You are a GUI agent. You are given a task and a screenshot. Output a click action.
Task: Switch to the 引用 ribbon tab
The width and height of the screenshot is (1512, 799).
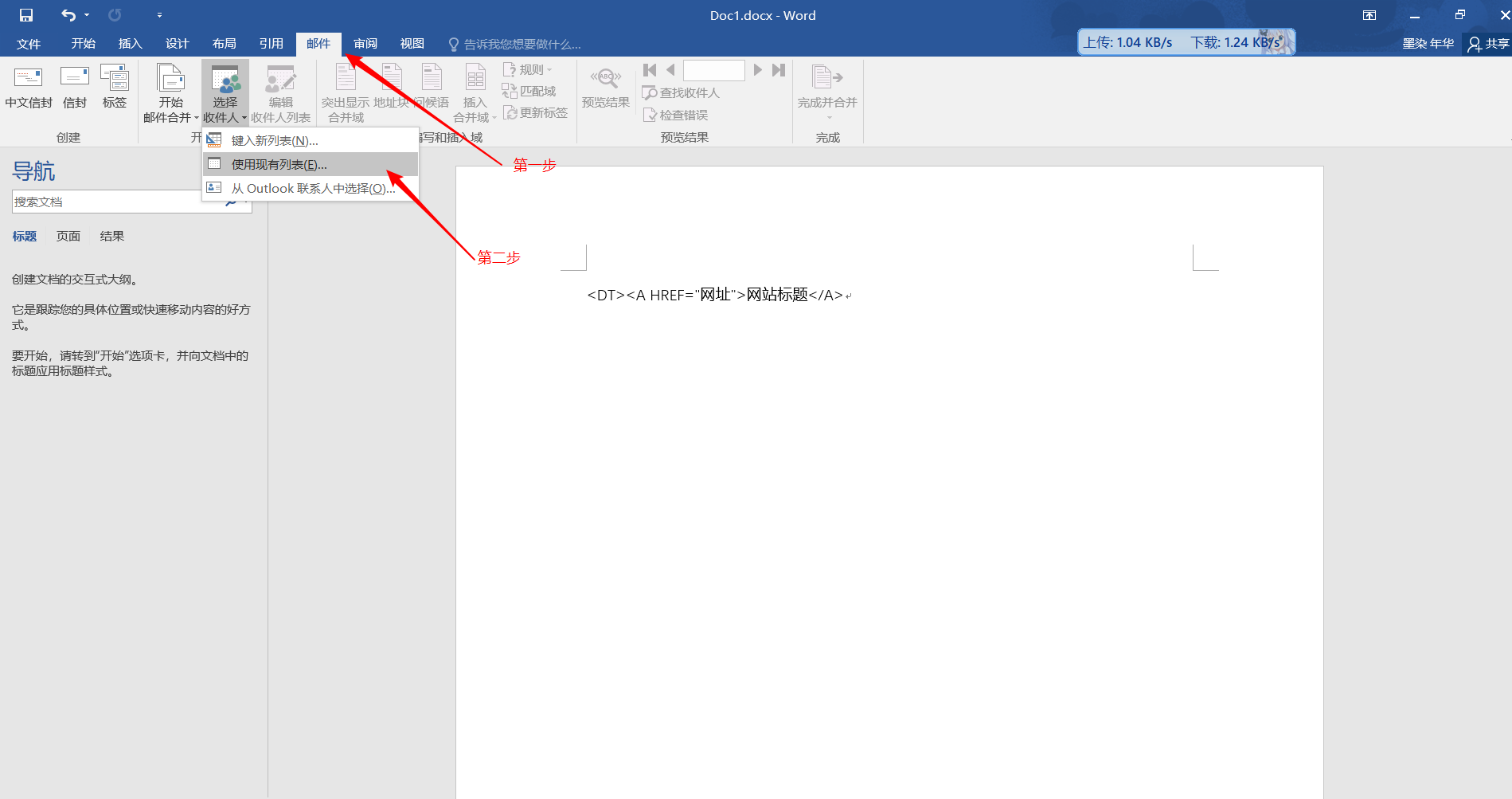click(272, 44)
